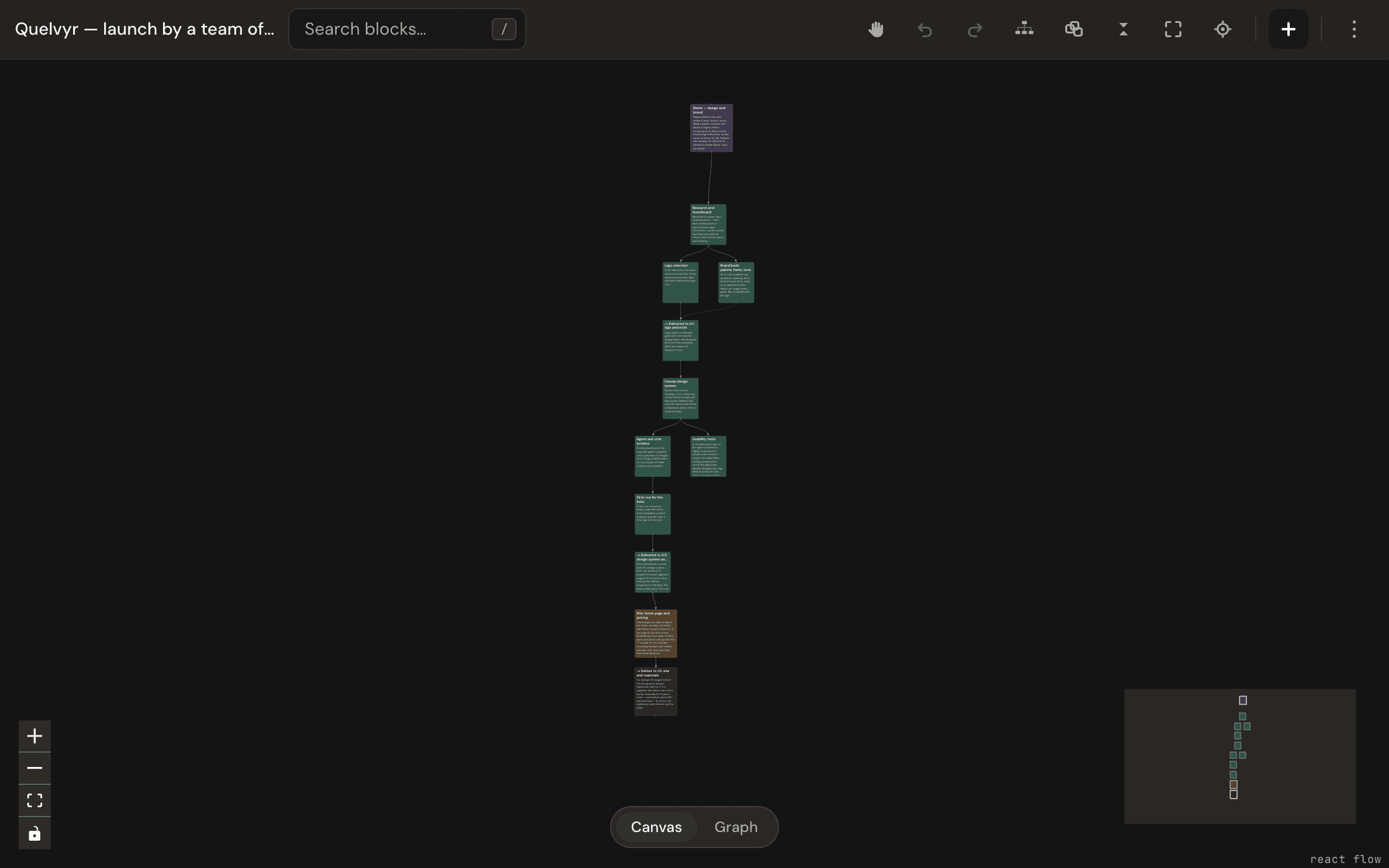Select the Logo selection block

pyautogui.click(x=680, y=283)
